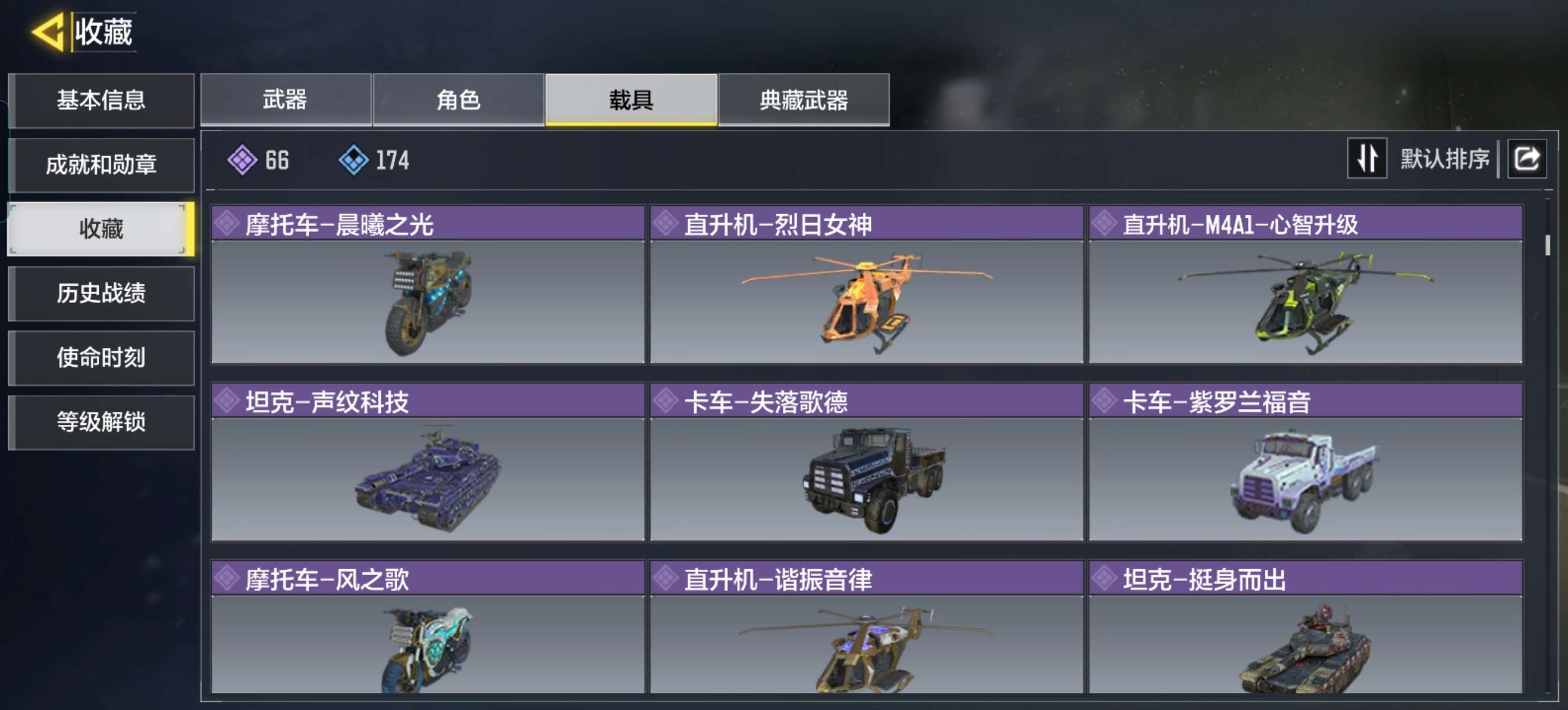Image resolution: width=1568 pixels, height=710 pixels.
Task: Click the yellow back arrow icon
Action: (x=47, y=32)
